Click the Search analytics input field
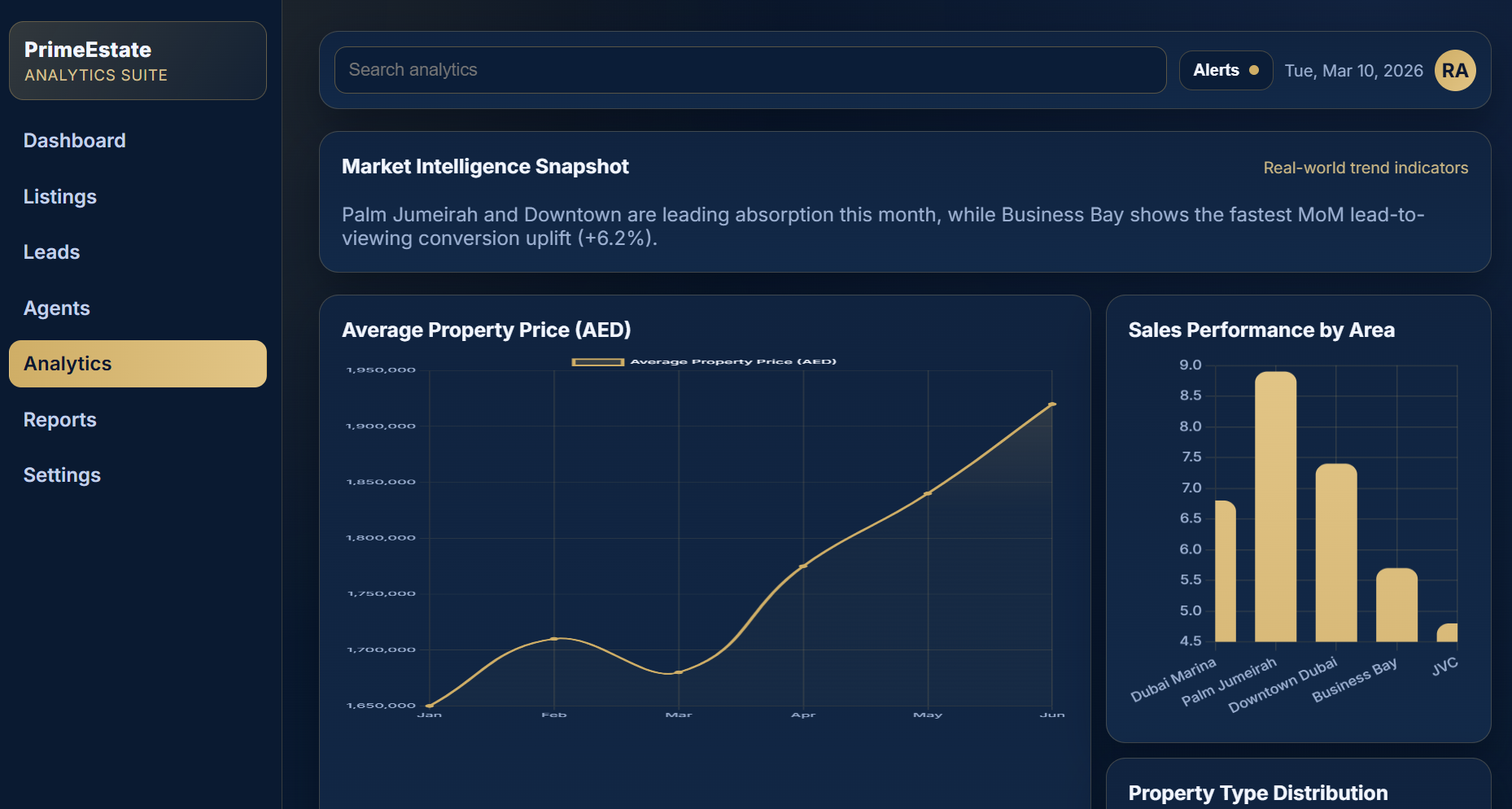The width and height of the screenshot is (1512, 809). (749, 70)
